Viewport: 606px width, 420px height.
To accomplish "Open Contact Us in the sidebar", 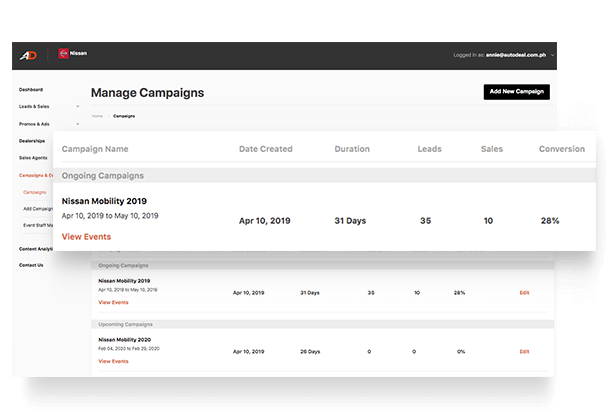I will (x=31, y=265).
